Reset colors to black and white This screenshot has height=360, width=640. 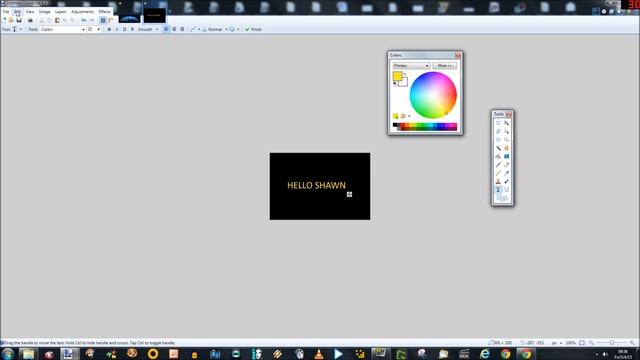pos(395,84)
